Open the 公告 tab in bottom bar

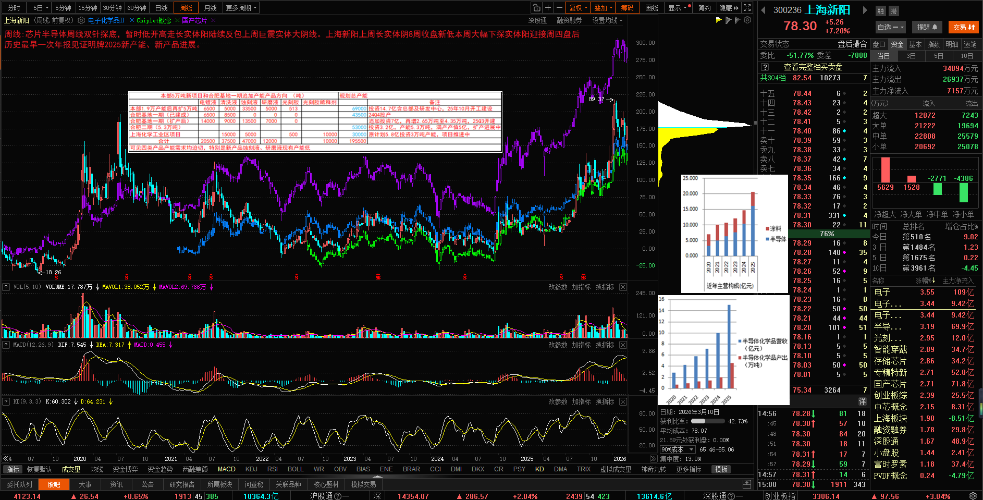point(147,484)
